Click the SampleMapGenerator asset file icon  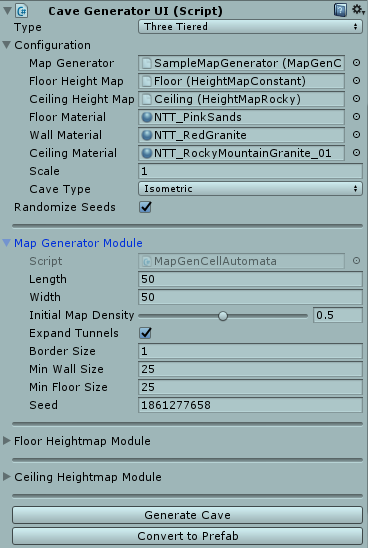point(147,63)
